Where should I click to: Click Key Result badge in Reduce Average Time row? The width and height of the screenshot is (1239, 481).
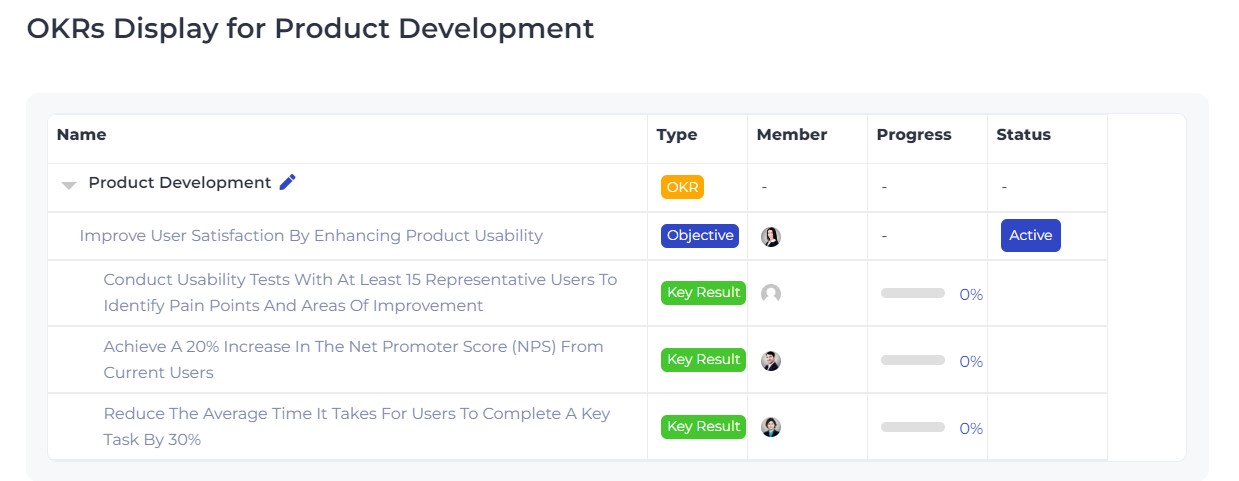703,427
